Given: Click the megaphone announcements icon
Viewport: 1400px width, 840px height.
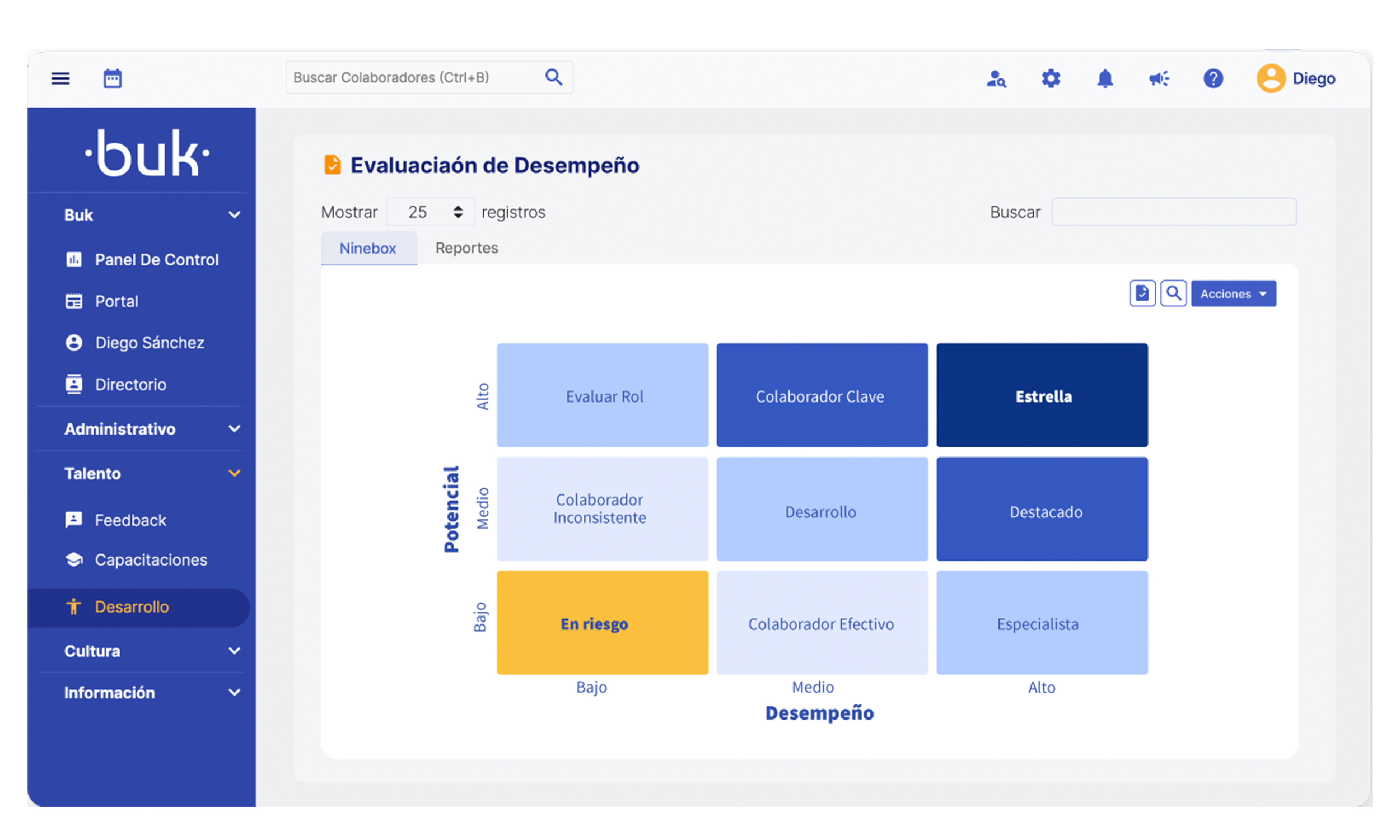Looking at the screenshot, I should (x=1159, y=78).
